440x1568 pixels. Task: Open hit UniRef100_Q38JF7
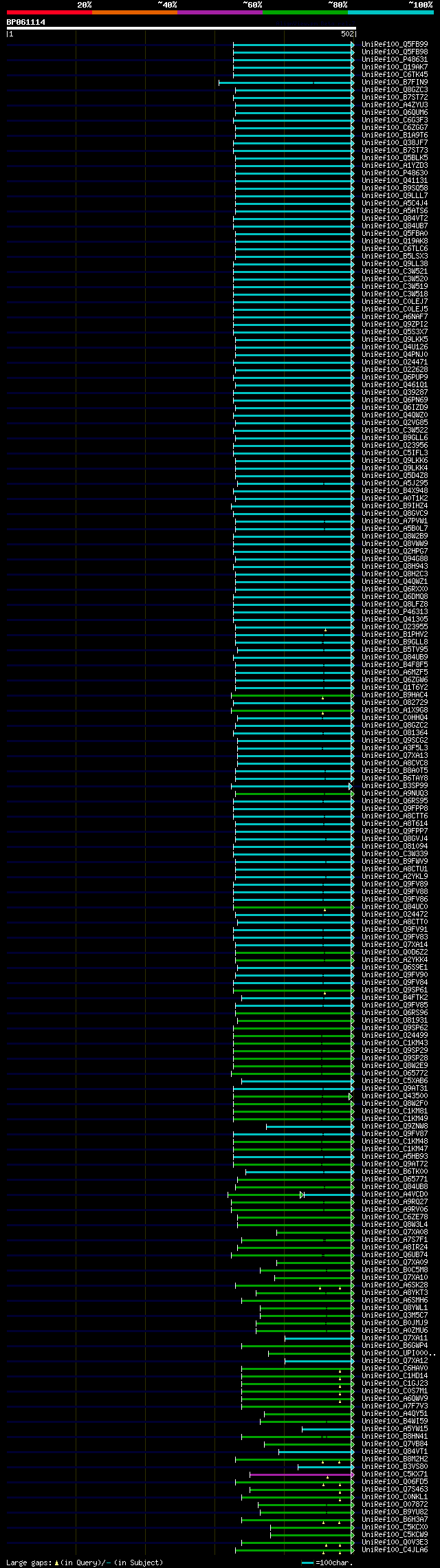pyautogui.click(x=395, y=142)
